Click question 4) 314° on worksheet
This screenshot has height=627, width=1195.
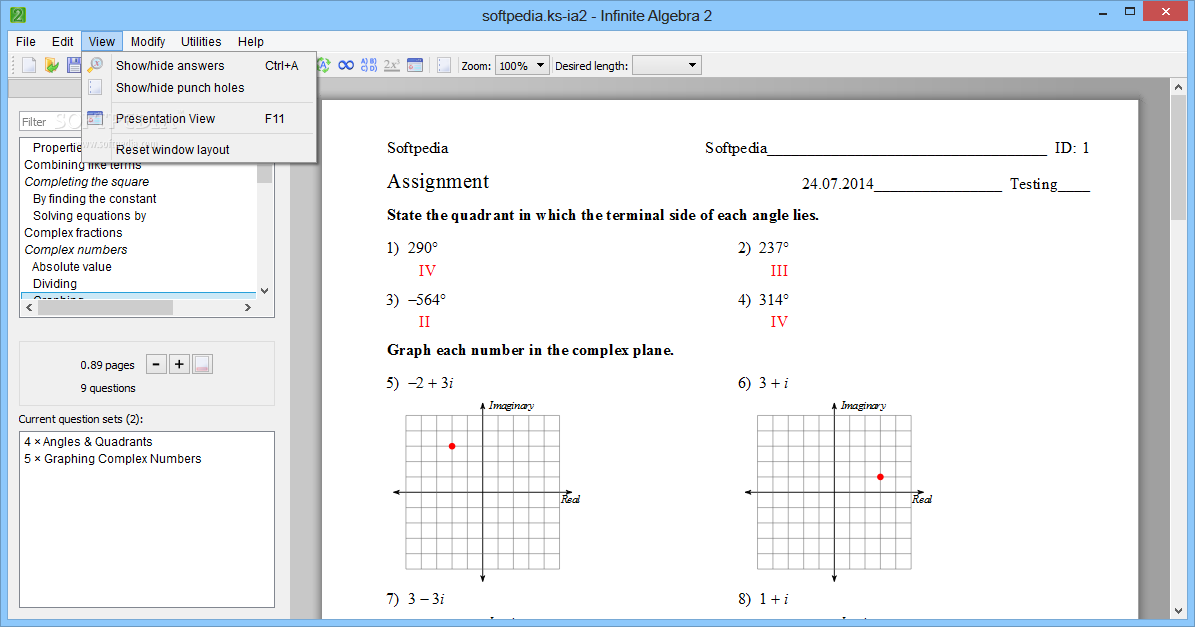point(764,299)
